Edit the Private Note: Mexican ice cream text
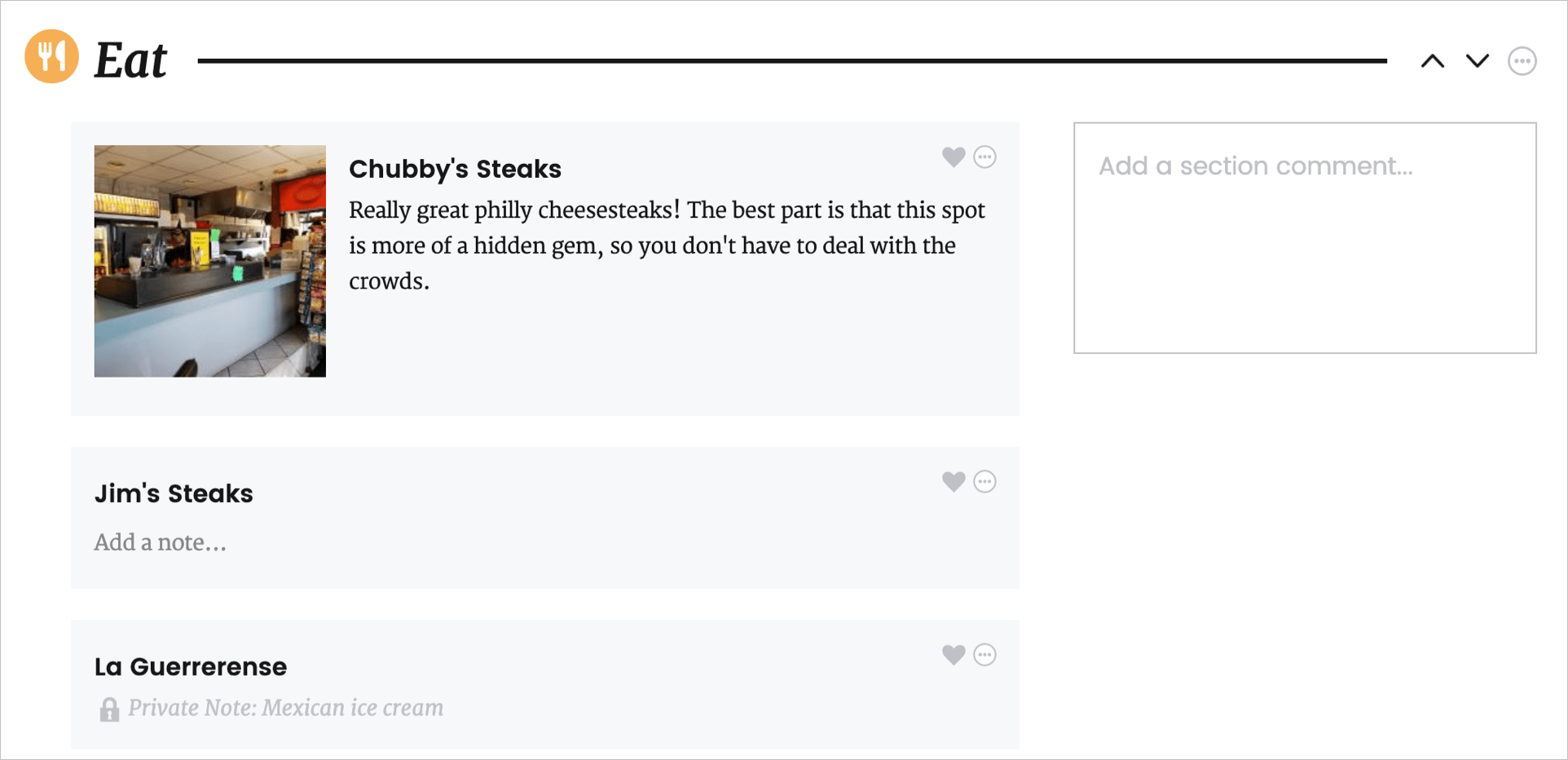 285,708
